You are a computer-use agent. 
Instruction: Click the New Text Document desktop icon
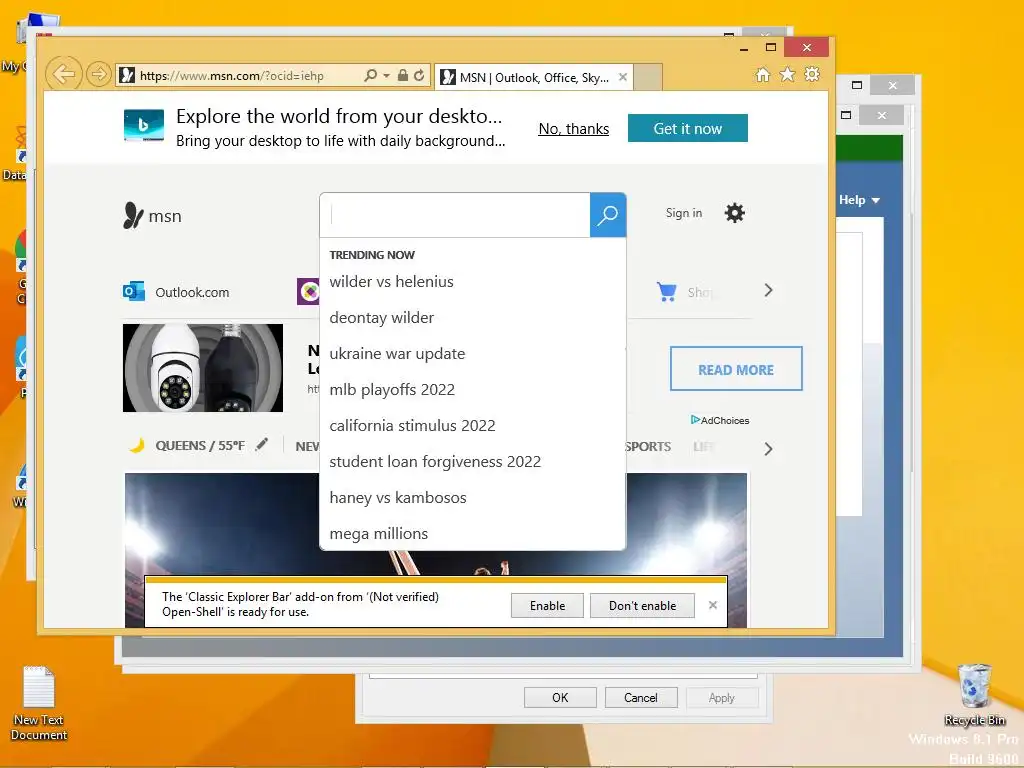point(39,702)
